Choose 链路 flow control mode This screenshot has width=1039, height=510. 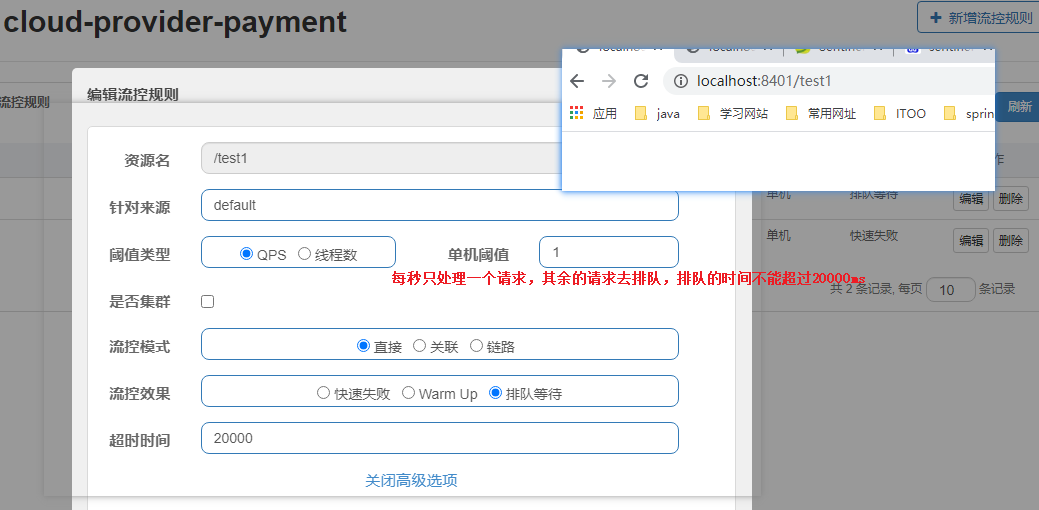pos(476,345)
